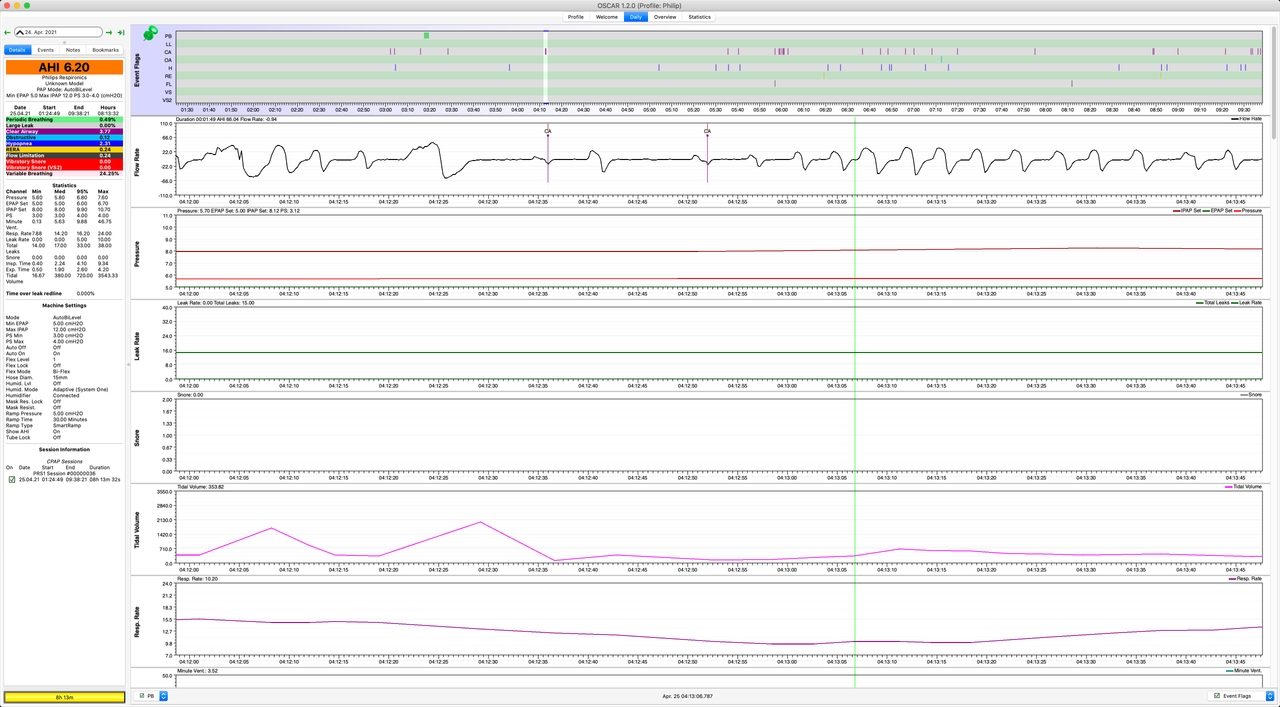Click the Pressure graph title
The image size is (1280, 707).
click(x=138, y=253)
